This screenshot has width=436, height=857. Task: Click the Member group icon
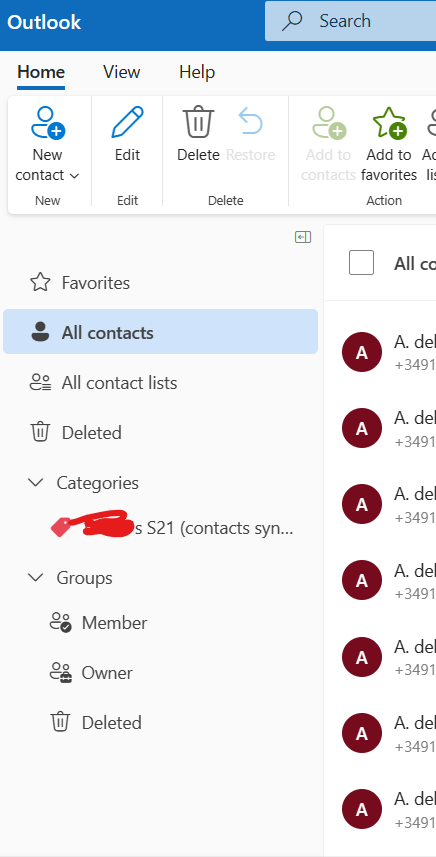(x=61, y=623)
